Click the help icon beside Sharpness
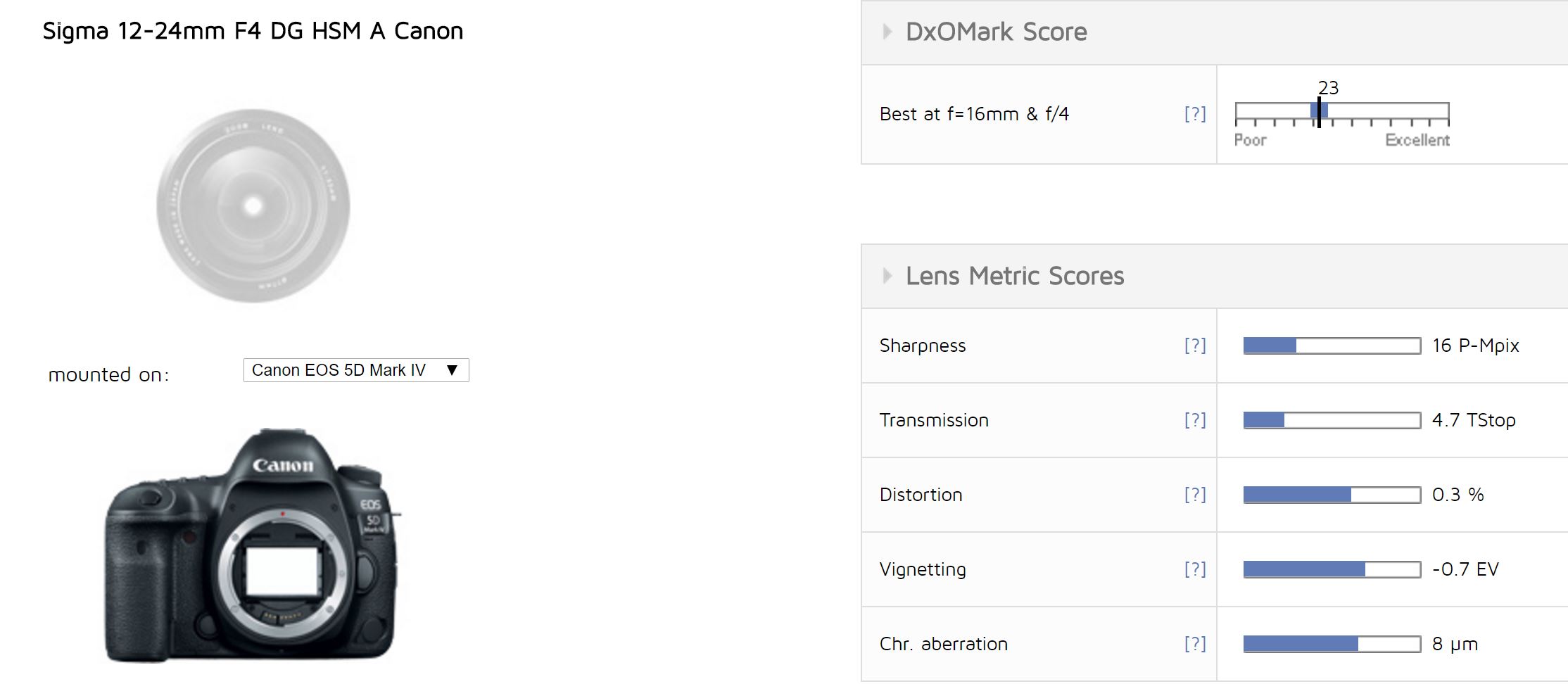 [x=1195, y=346]
